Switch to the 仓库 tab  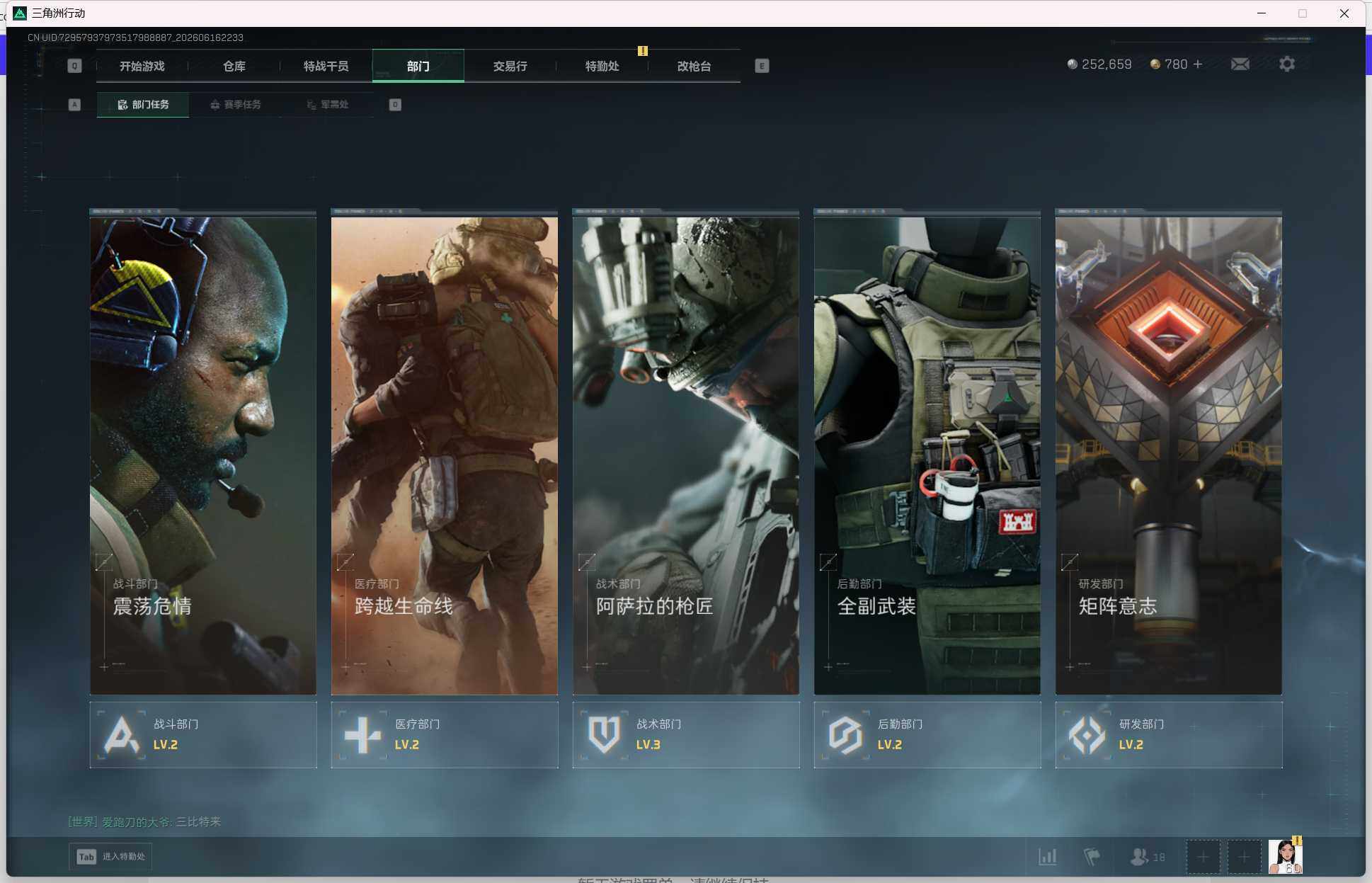point(234,66)
